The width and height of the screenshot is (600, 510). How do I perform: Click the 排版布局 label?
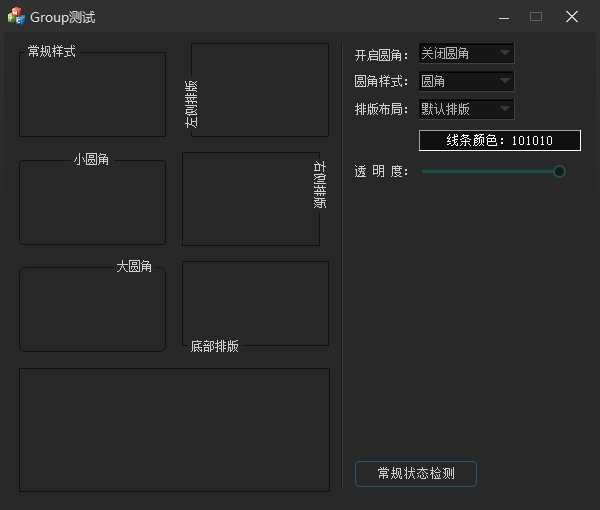pyautogui.click(x=381, y=109)
